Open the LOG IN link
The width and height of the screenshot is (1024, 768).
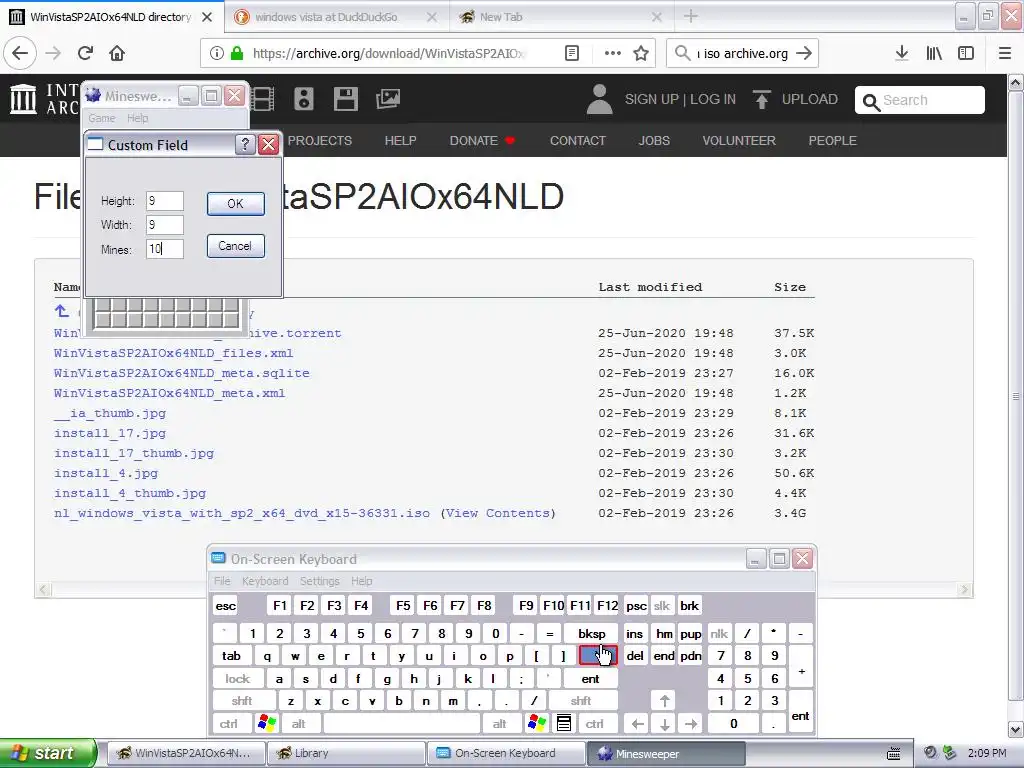pyautogui.click(x=712, y=99)
